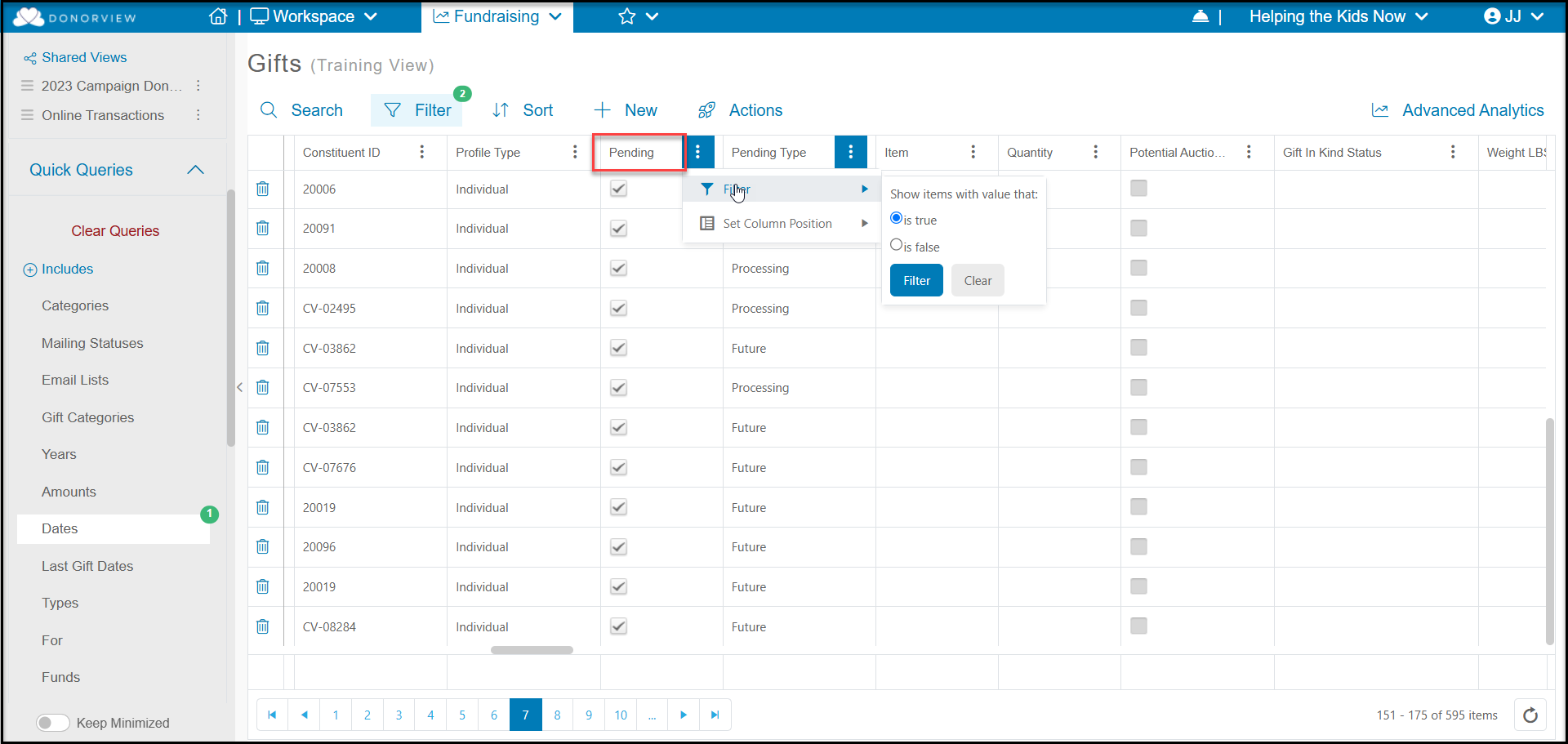Viewport: 1568px width, 744px height.
Task: Refresh the grid with reload icon
Action: point(1530,715)
